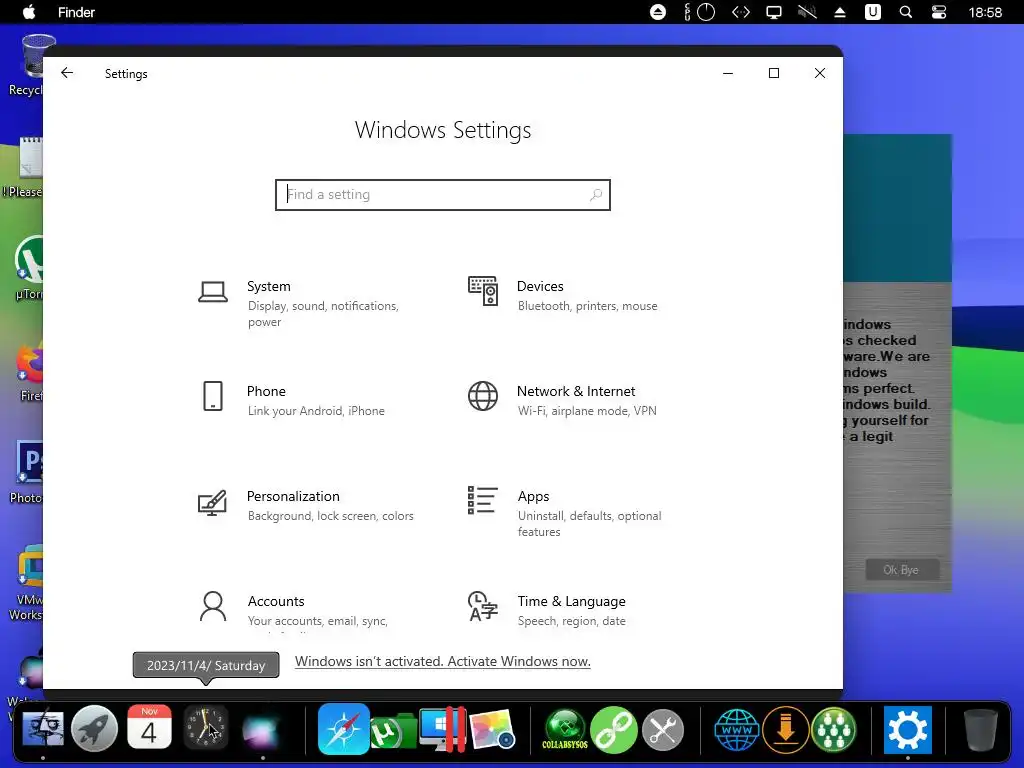Open the Devices settings category
Viewport: 1024px width, 768px height.
(563, 295)
